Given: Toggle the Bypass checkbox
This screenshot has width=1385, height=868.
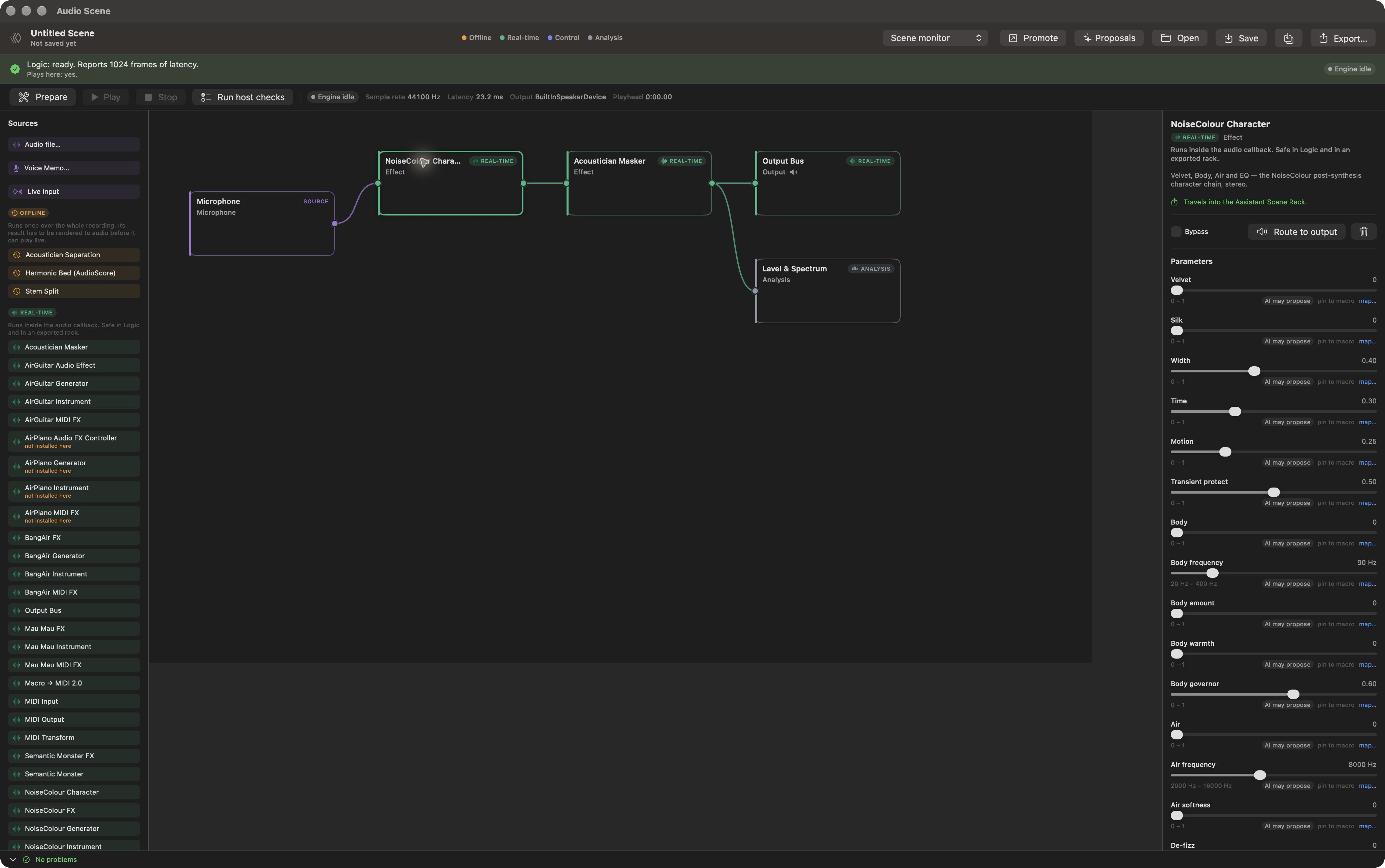Looking at the screenshot, I should click(1176, 232).
